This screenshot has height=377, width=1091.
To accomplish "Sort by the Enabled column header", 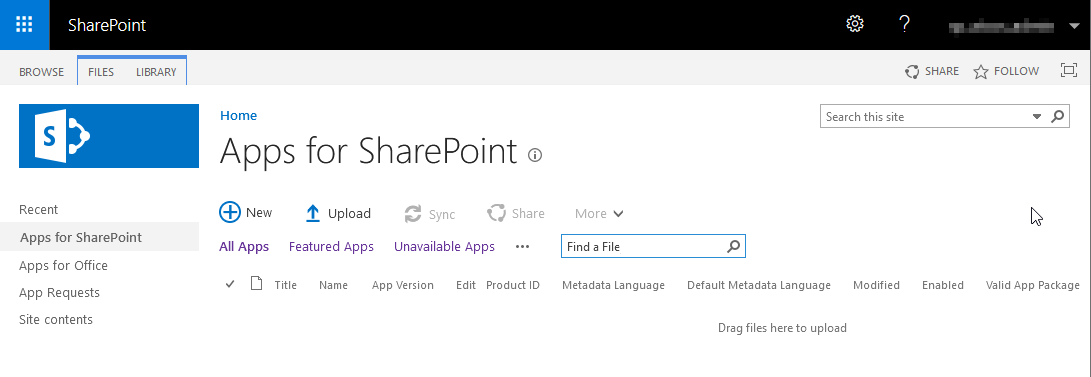I will [943, 285].
